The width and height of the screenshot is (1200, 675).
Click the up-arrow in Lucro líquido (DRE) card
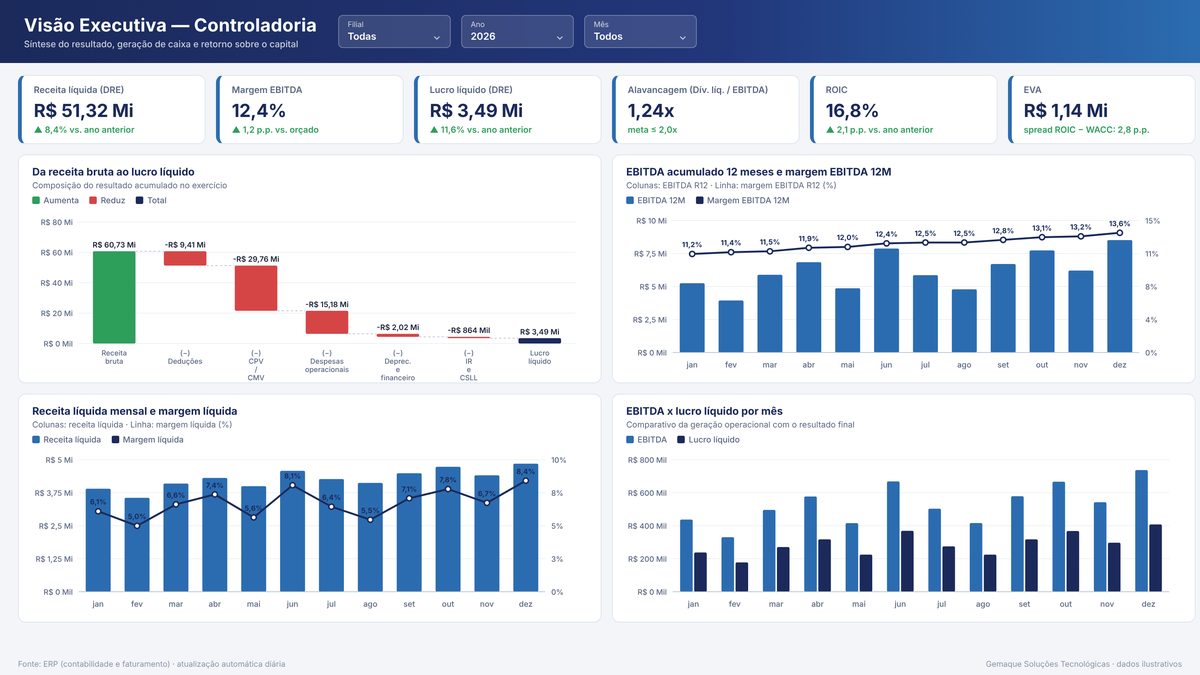point(434,130)
